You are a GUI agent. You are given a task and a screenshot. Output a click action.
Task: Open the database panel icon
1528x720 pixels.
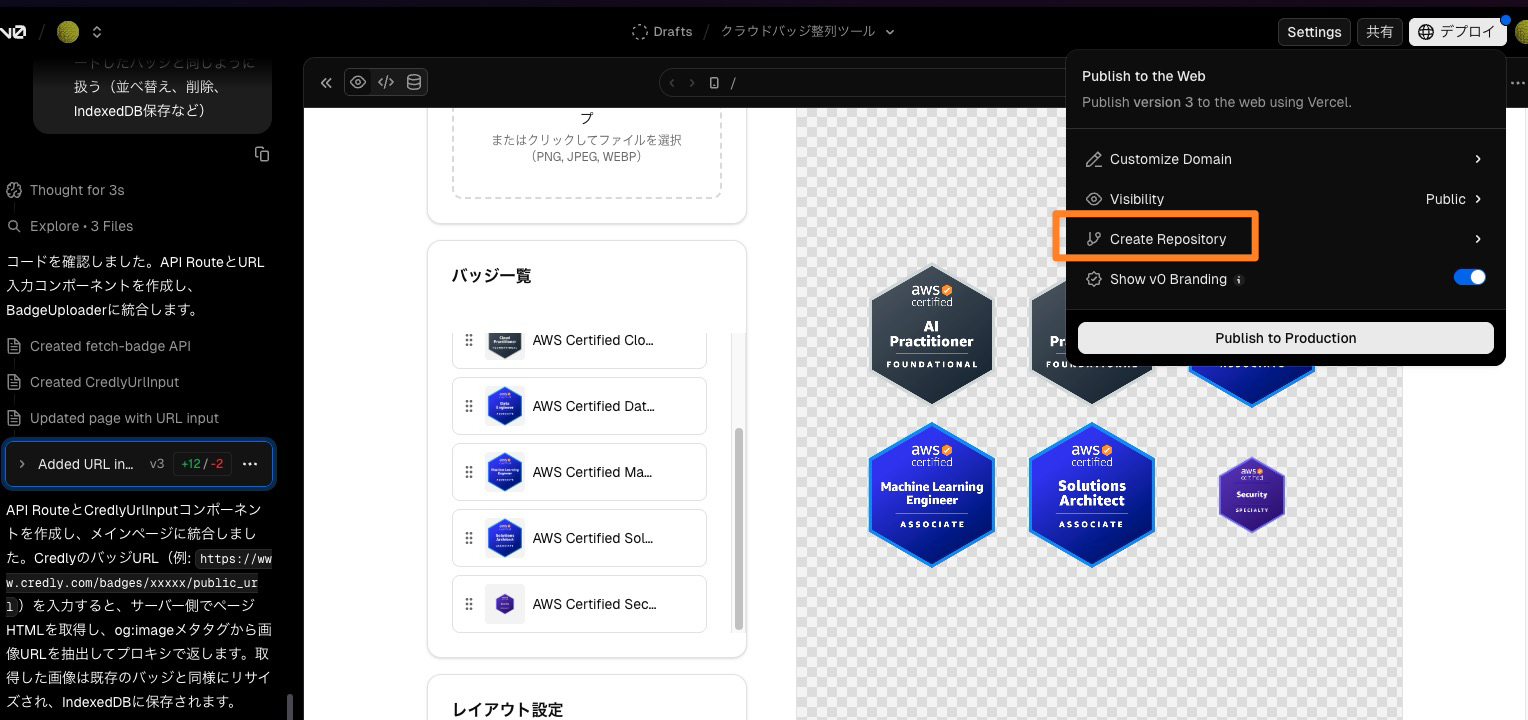pyautogui.click(x=413, y=82)
